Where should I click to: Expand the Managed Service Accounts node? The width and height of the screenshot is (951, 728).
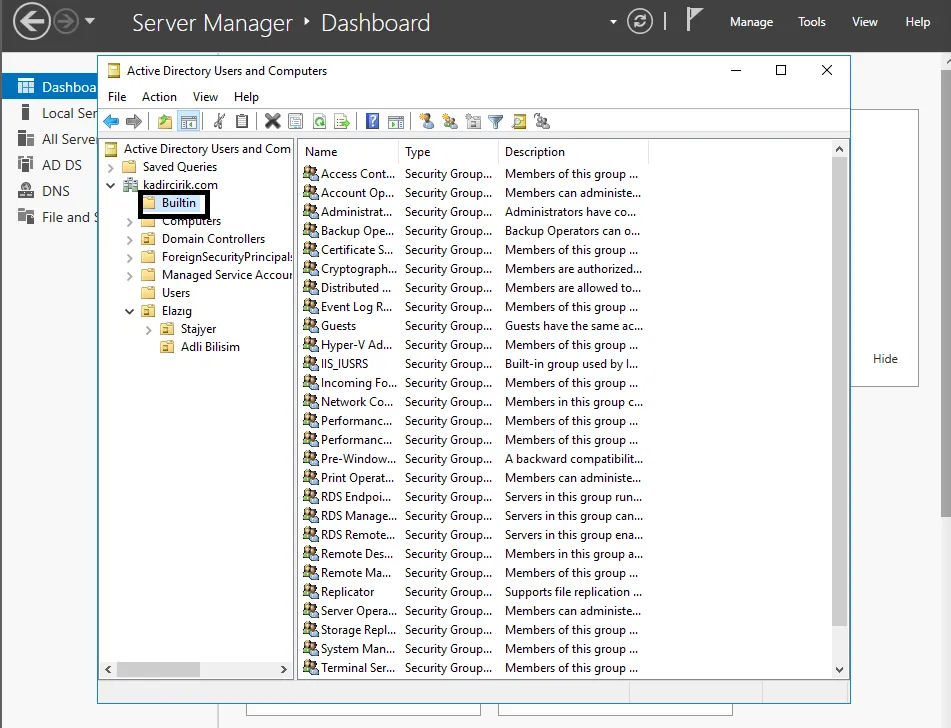click(129, 276)
